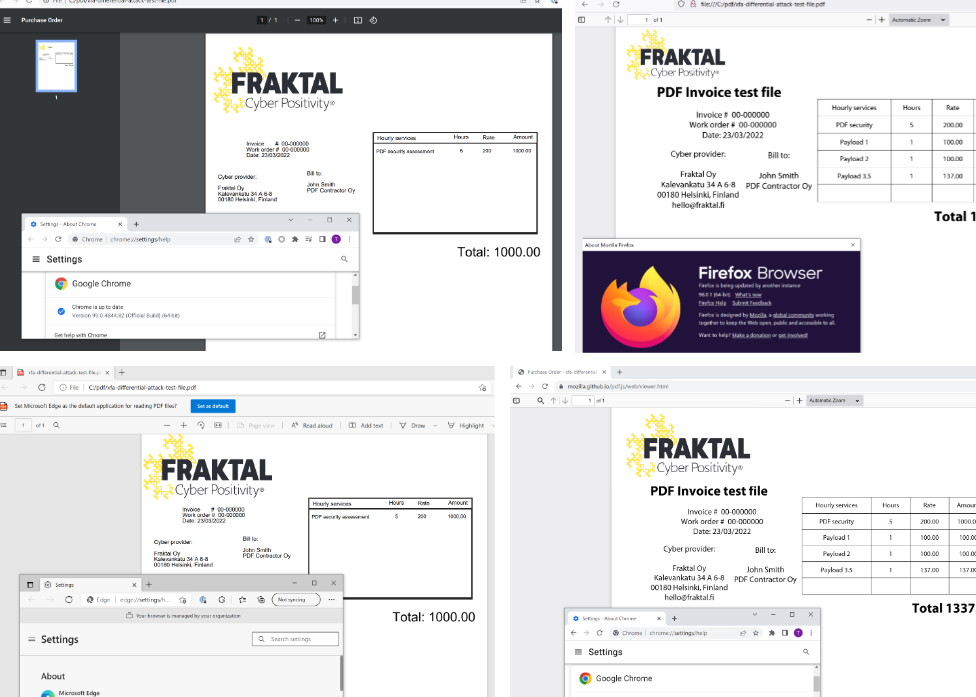Open the What's new link in Firefox dialog
Screen dimensions: 976x697
(748, 294)
